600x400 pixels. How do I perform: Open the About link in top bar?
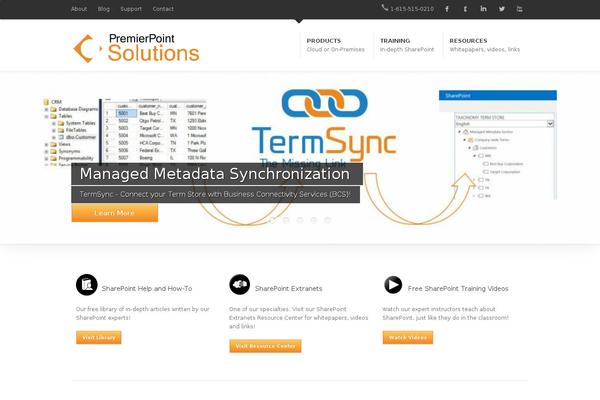point(79,9)
